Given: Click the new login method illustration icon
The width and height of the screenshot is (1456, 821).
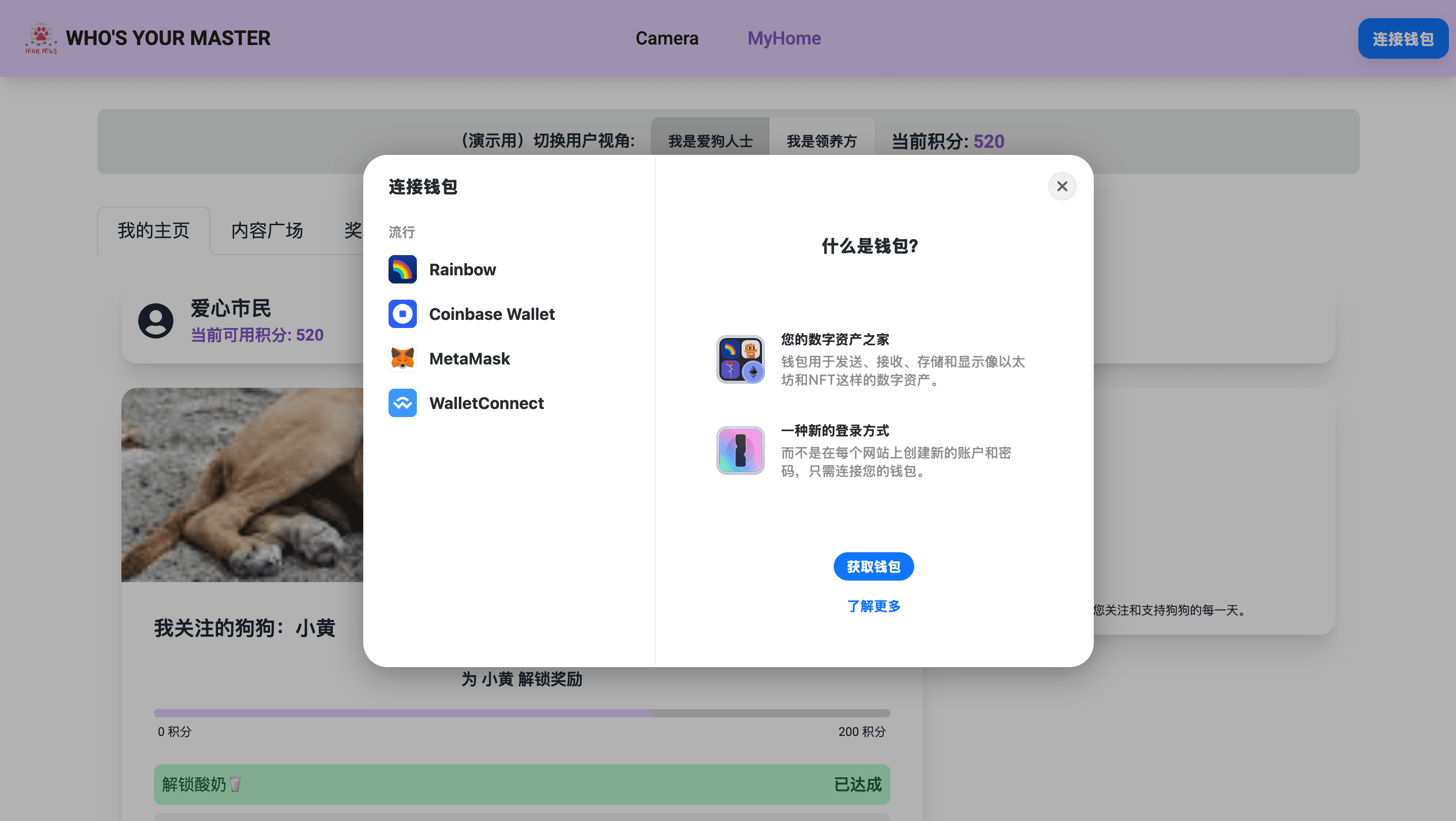Looking at the screenshot, I should [741, 450].
